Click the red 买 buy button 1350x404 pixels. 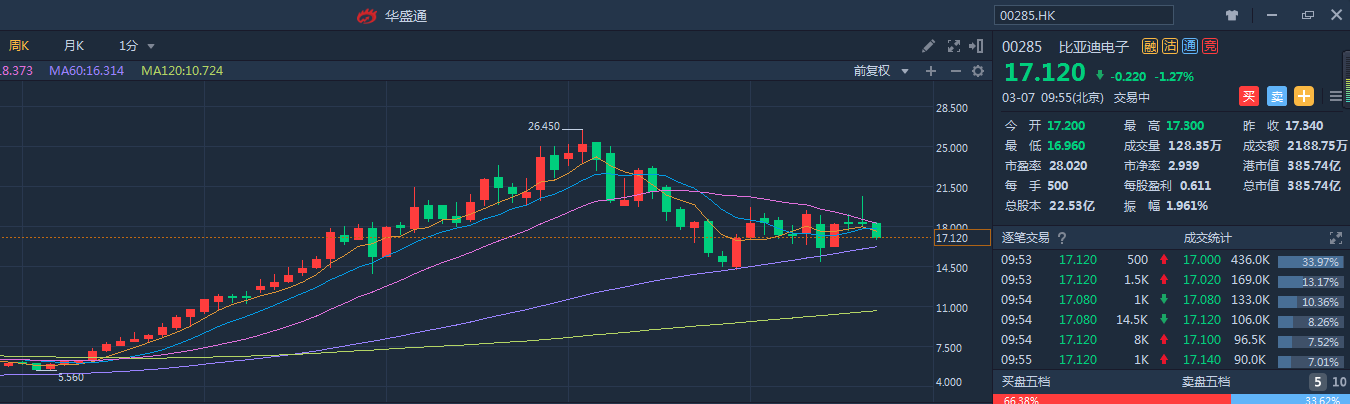1249,96
